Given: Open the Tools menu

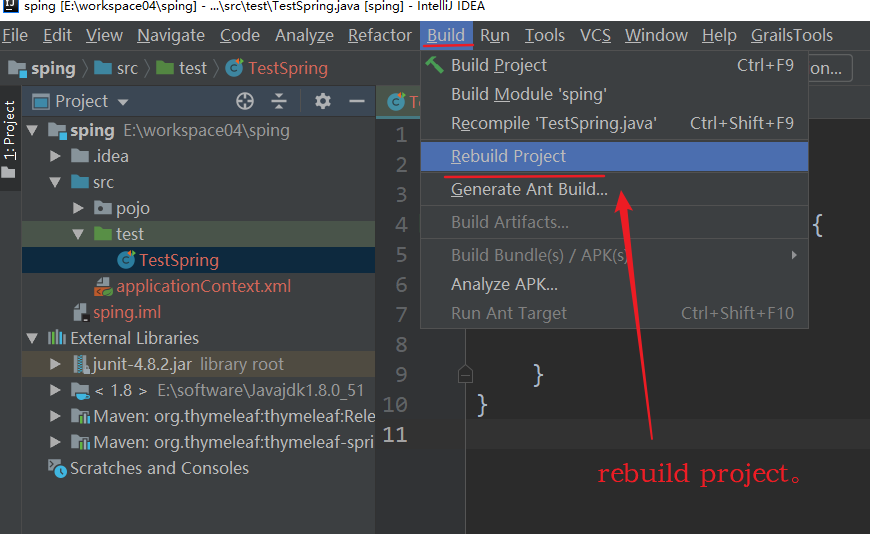Looking at the screenshot, I should (x=545, y=35).
